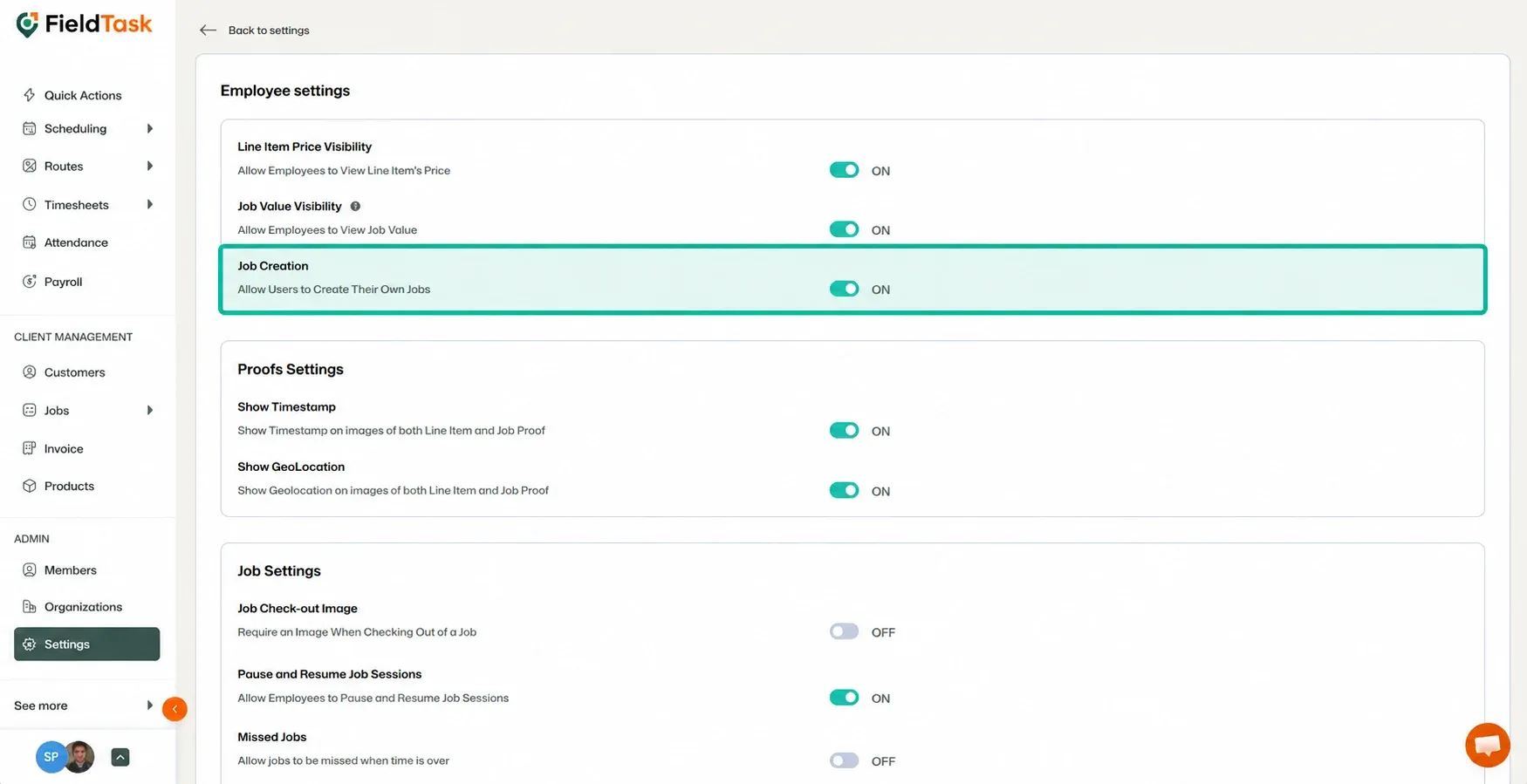Click the FieldTask logo
Image resolution: width=1527 pixels, height=784 pixels.
[x=84, y=24]
